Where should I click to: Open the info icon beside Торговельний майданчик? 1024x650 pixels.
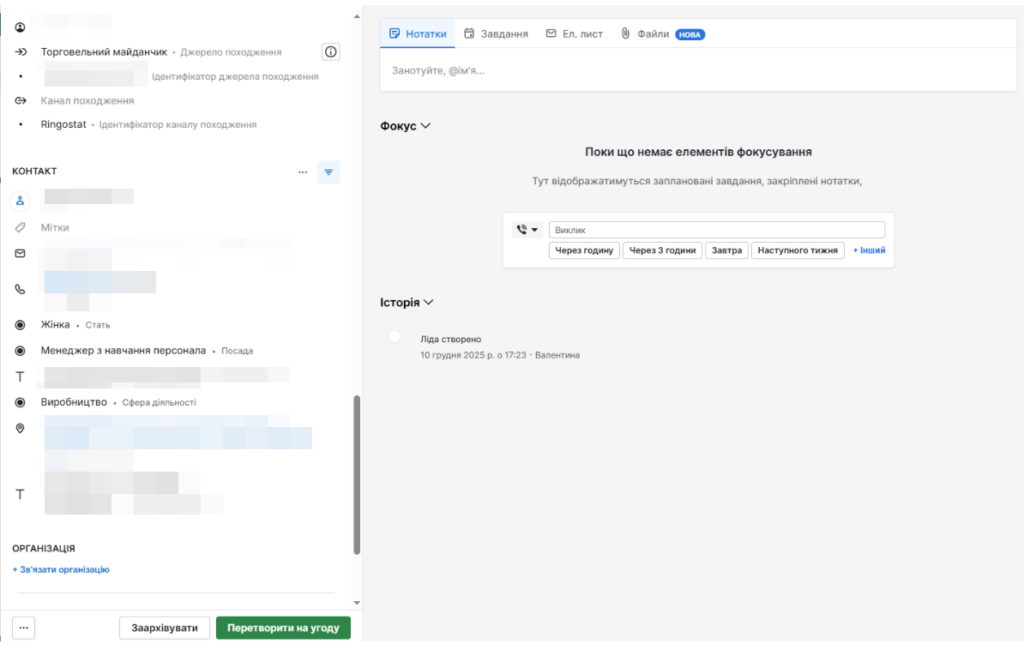click(331, 51)
